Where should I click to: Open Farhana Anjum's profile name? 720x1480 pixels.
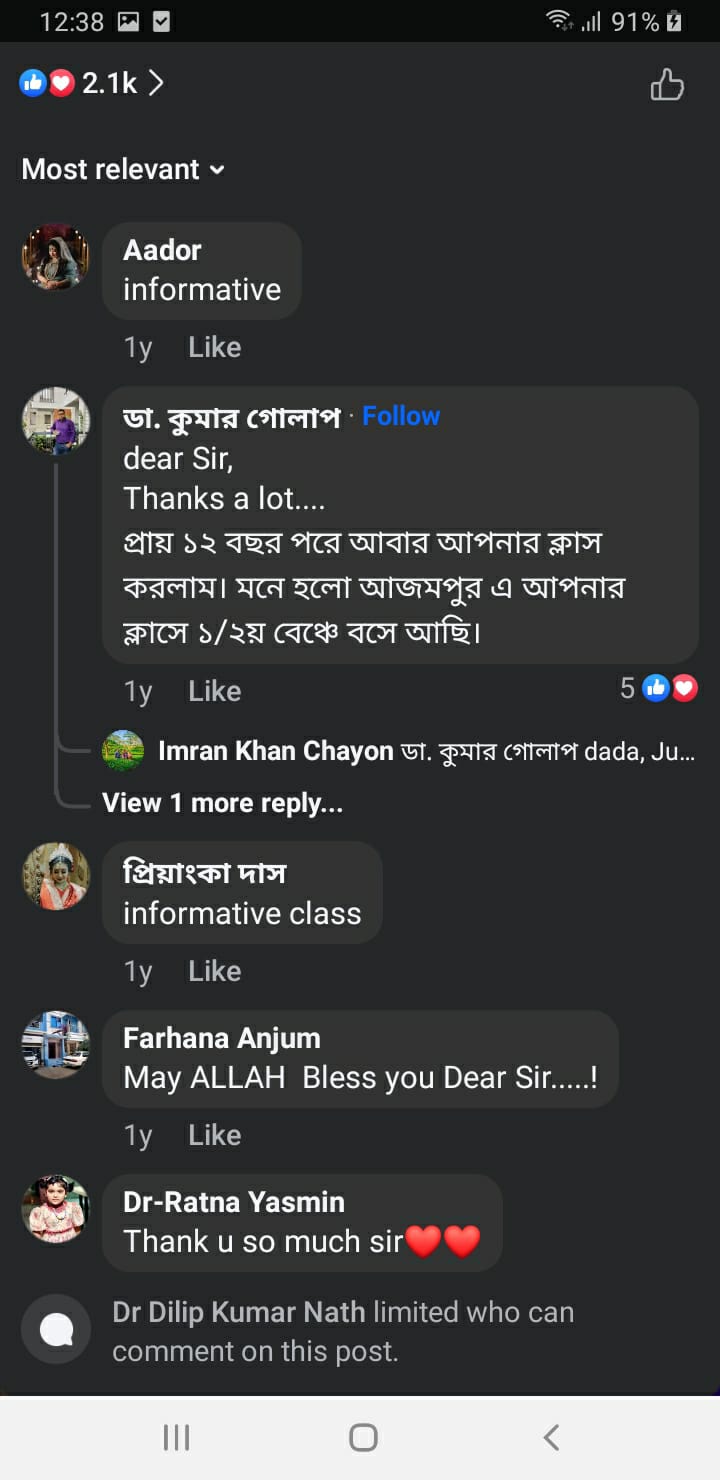pos(221,1038)
